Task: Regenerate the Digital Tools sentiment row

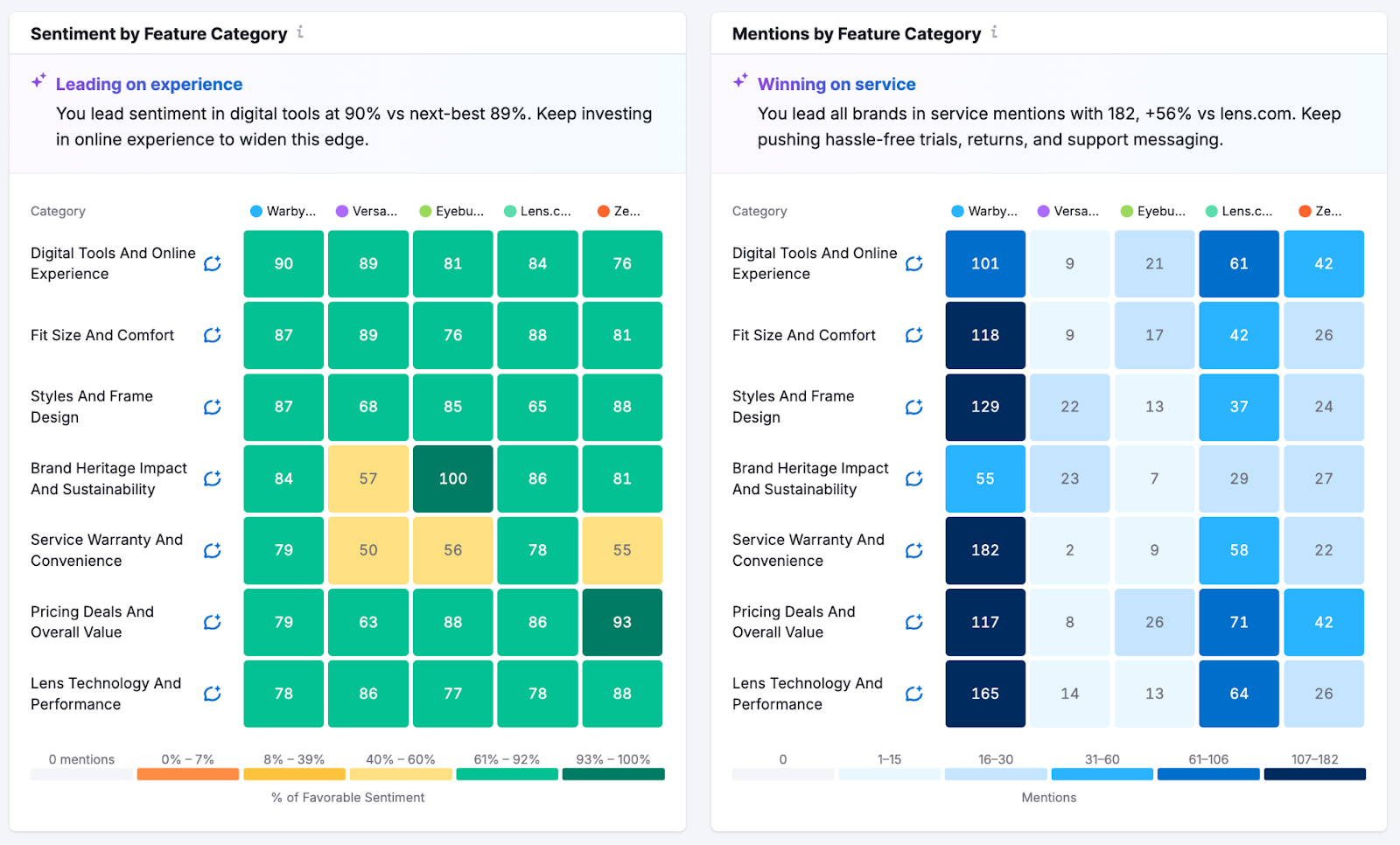Action: [x=212, y=263]
